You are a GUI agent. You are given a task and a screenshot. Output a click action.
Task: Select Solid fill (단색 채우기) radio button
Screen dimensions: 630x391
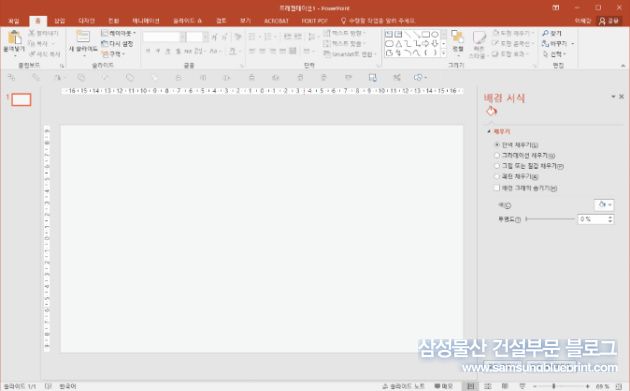[x=497, y=145]
